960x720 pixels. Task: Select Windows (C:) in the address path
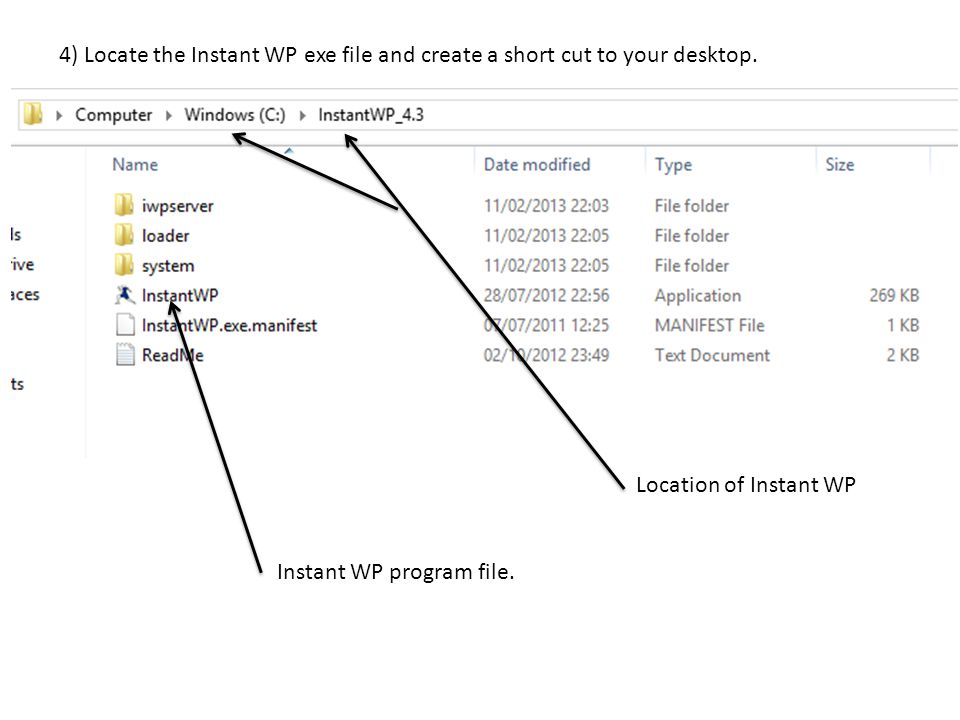tap(235, 115)
